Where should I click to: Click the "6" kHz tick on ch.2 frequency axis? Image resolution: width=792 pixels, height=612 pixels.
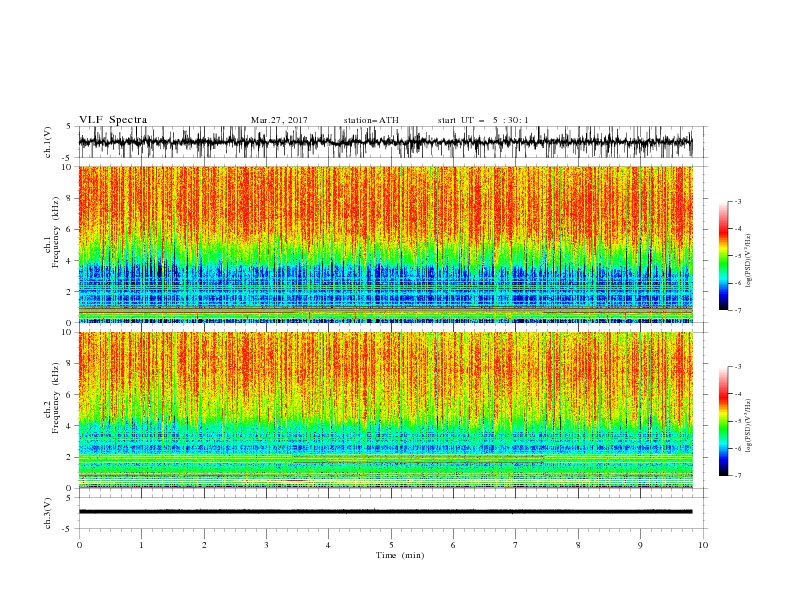pyautogui.click(x=71, y=394)
